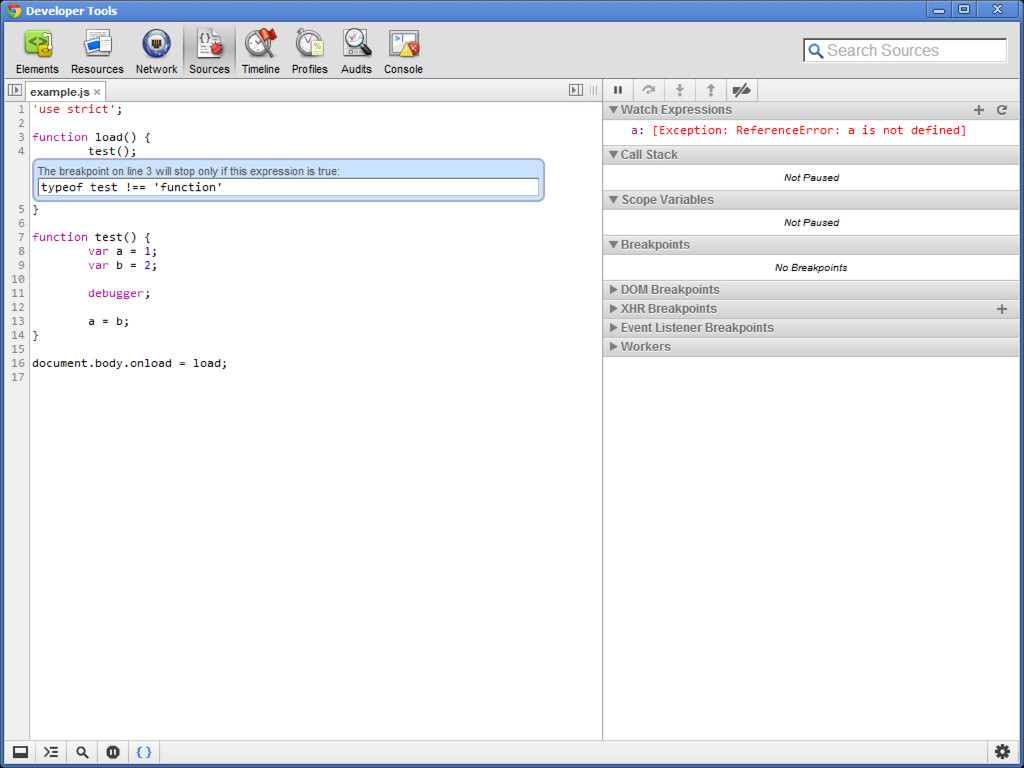Switch to the Console panel
The image size is (1024, 768).
point(403,52)
